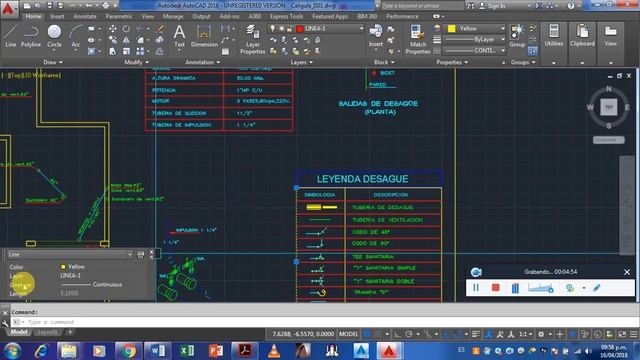Click the red layer color swatch
The image size is (640, 360).
click(300, 29)
